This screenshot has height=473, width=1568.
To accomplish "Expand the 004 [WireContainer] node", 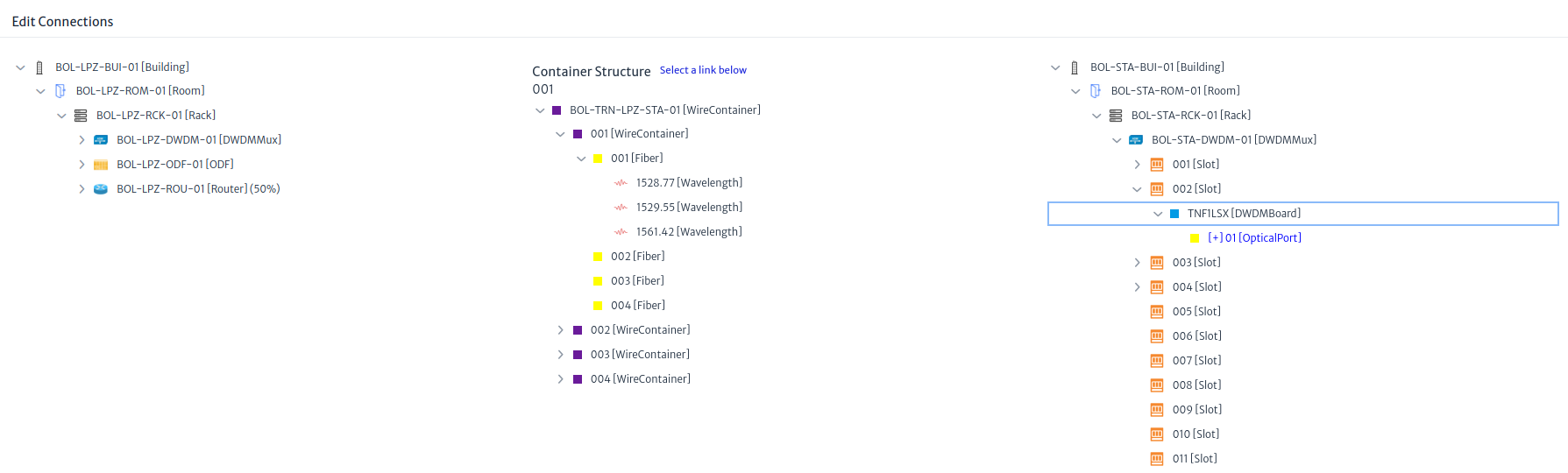I will tap(560, 379).
